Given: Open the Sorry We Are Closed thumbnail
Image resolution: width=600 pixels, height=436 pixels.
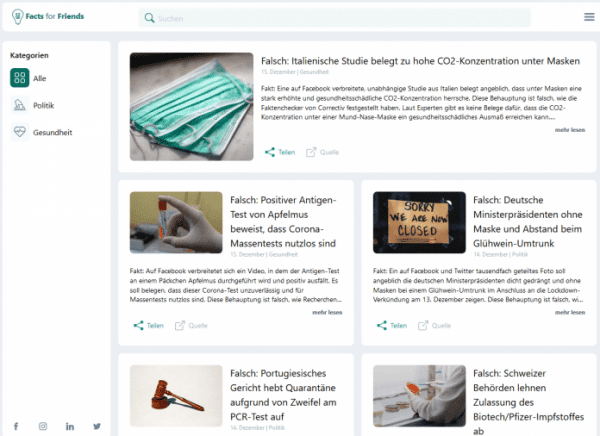Looking at the screenshot, I should pyautogui.click(x=419, y=222).
